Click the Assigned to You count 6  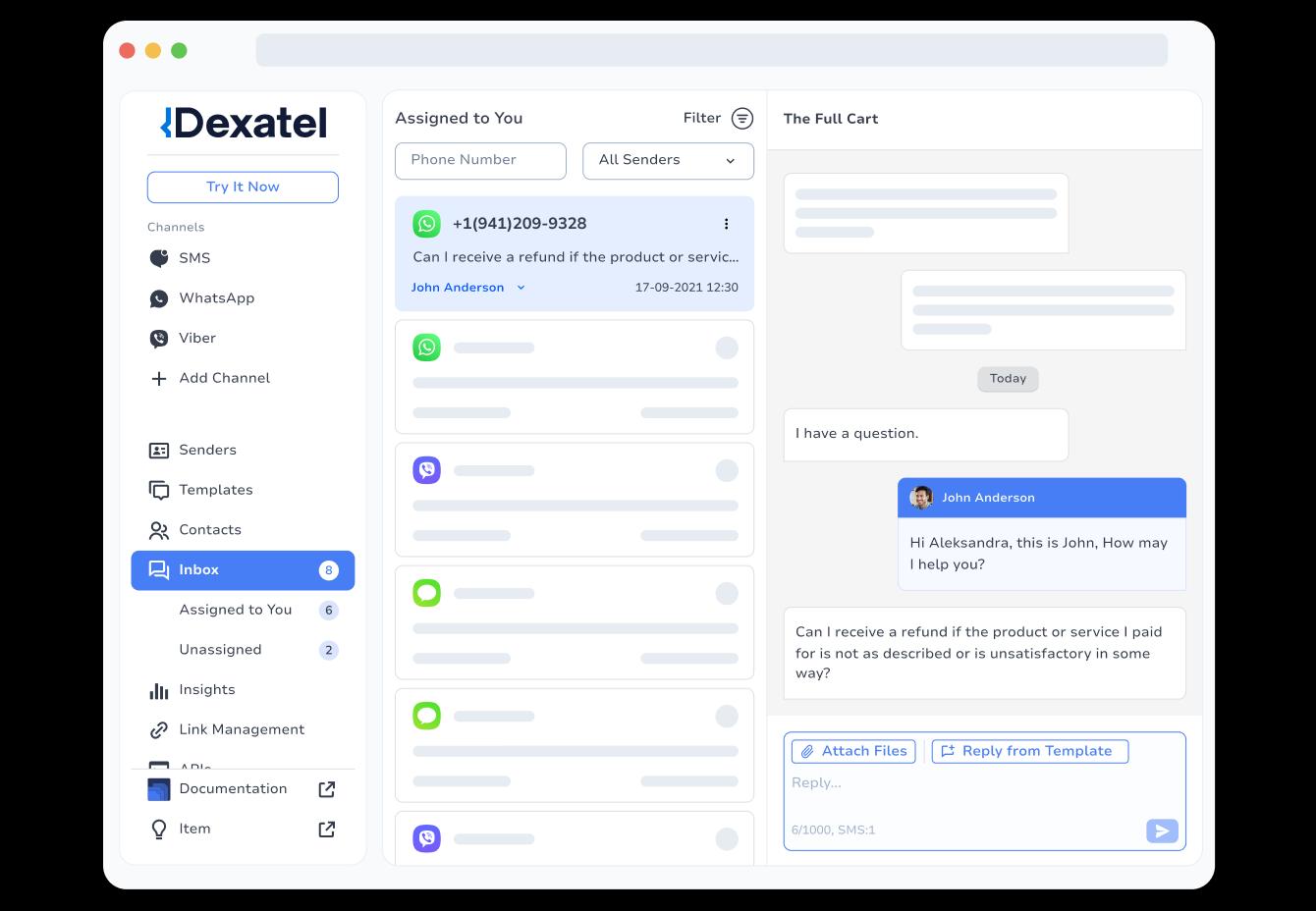[328, 611]
